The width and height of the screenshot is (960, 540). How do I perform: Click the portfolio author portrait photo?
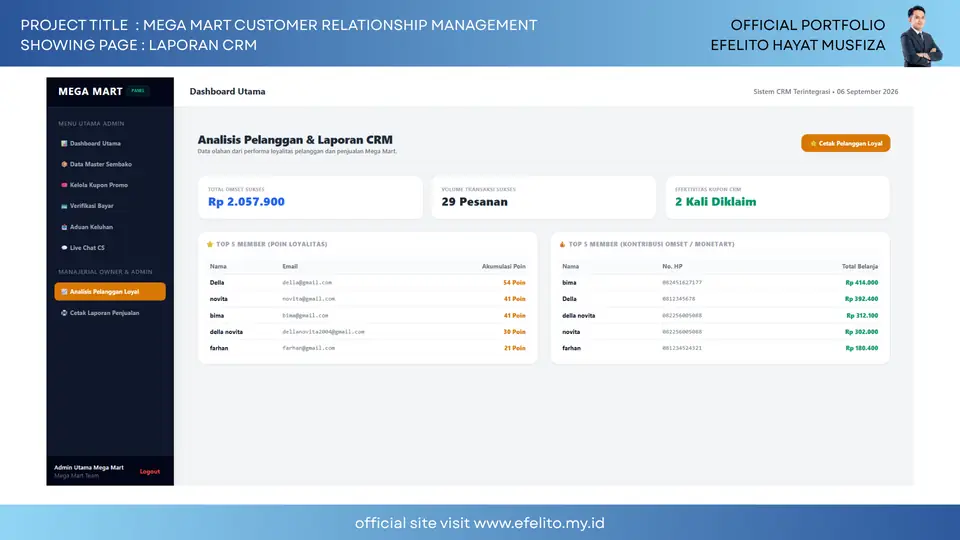[920, 36]
